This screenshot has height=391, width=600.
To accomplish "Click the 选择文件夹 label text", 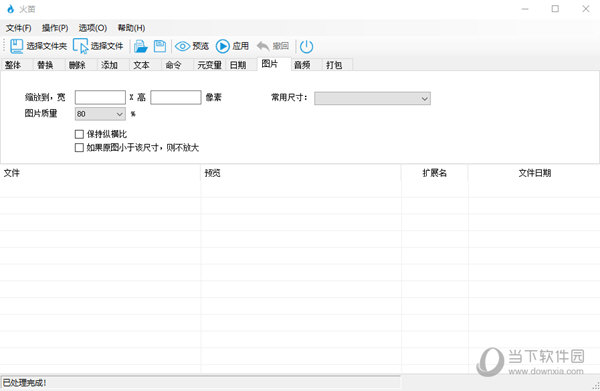I will (x=47, y=46).
